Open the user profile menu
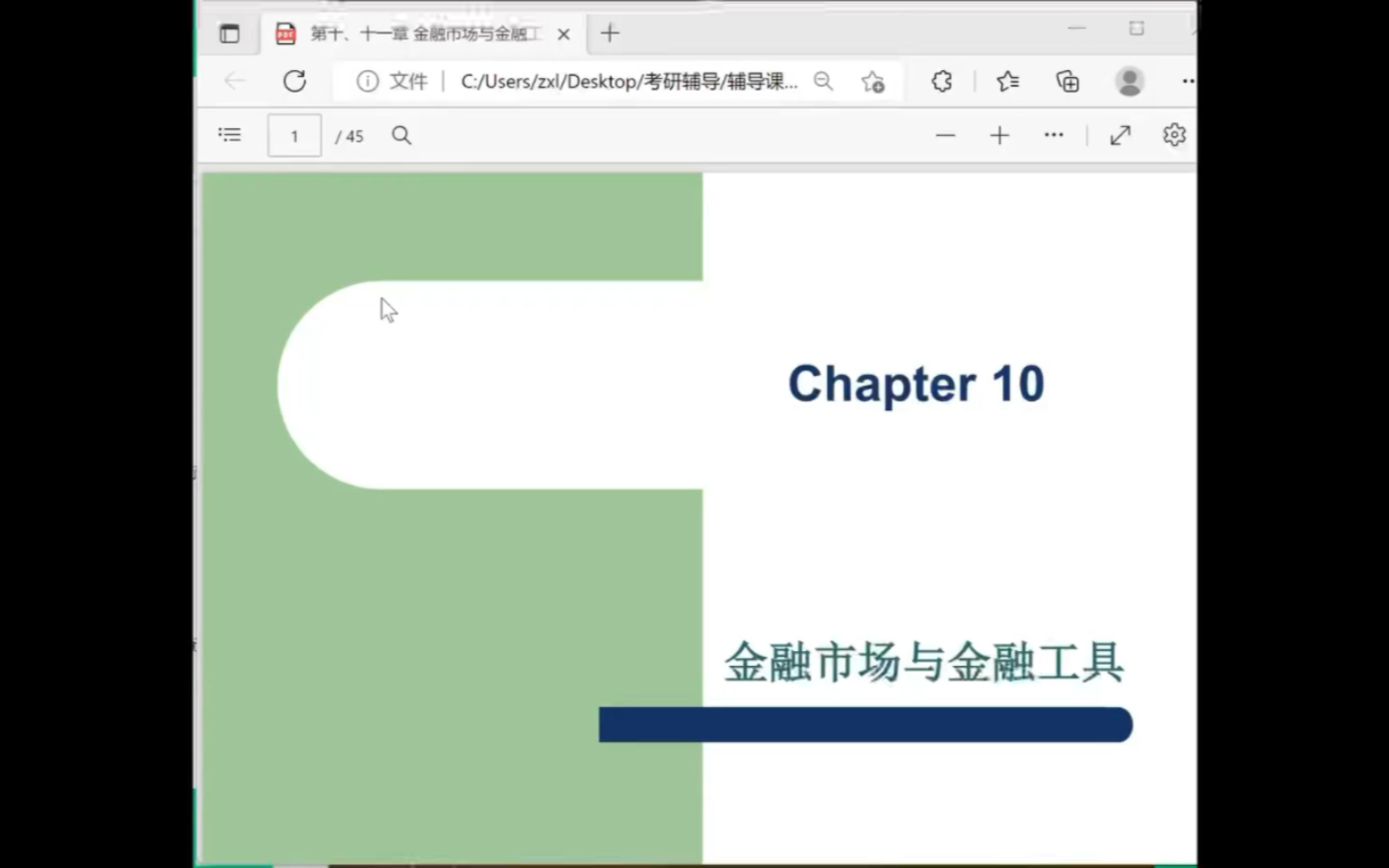 click(1130, 81)
